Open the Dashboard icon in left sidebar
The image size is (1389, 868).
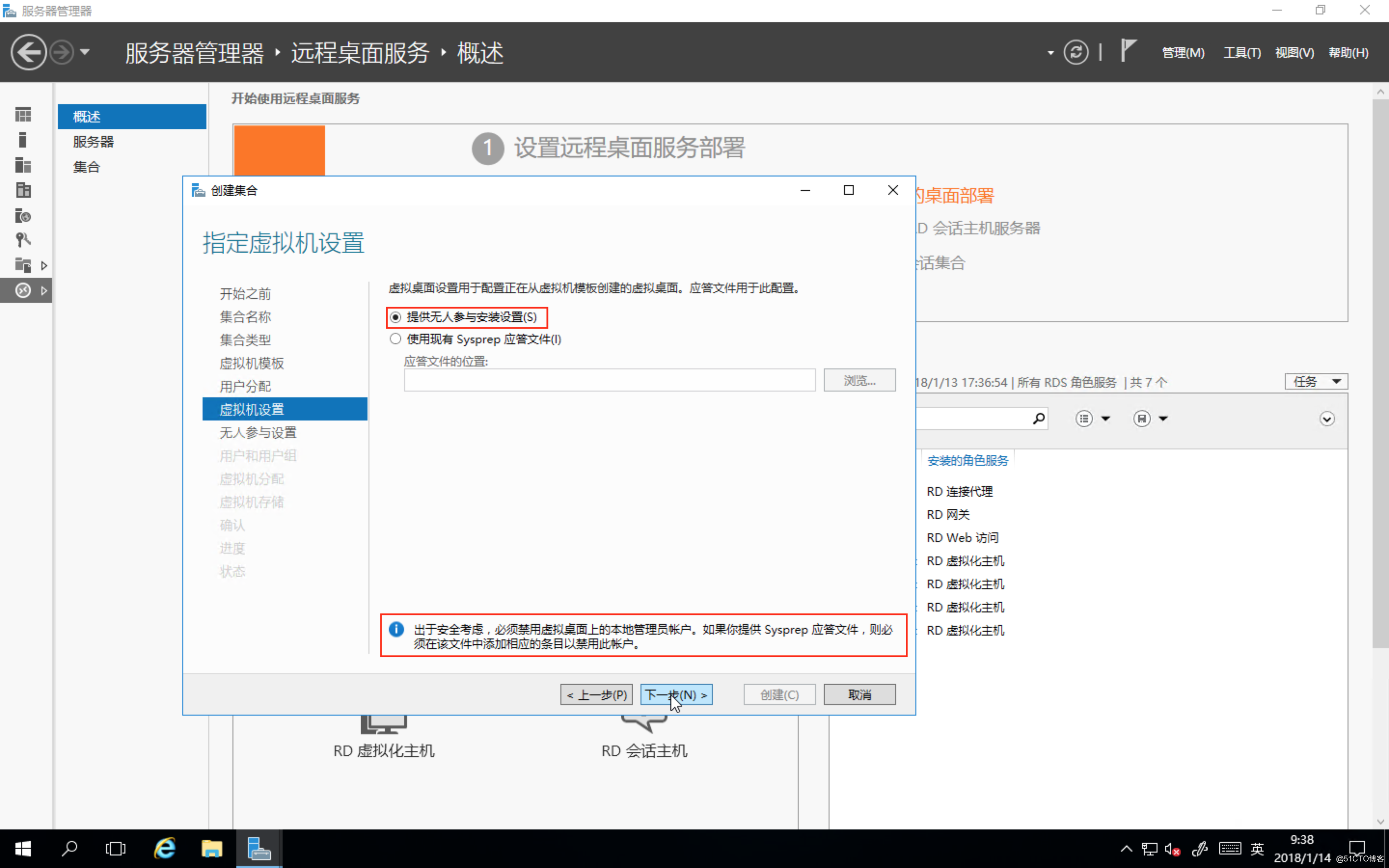click(x=23, y=115)
